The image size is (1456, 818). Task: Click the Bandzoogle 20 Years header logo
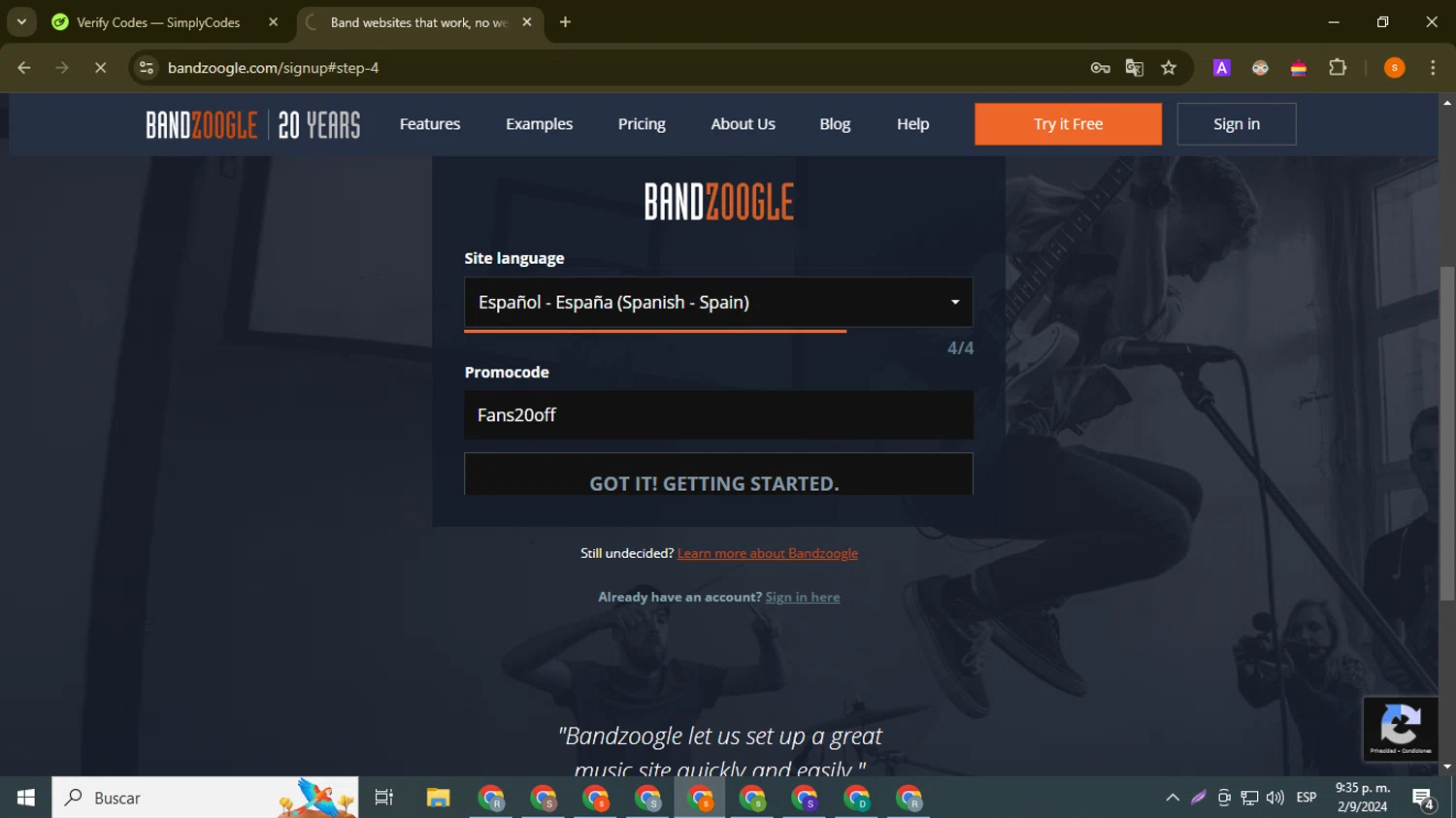pyautogui.click(x=253, y=124)
